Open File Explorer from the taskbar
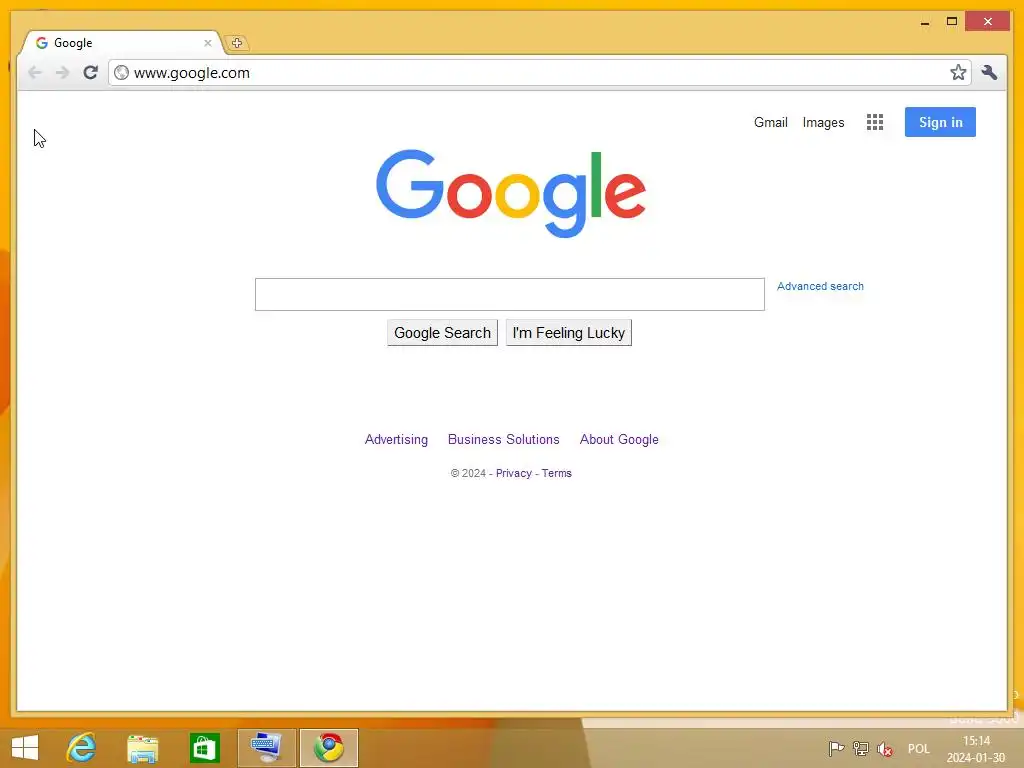The image size is (1024, 768). click(142, 748)
